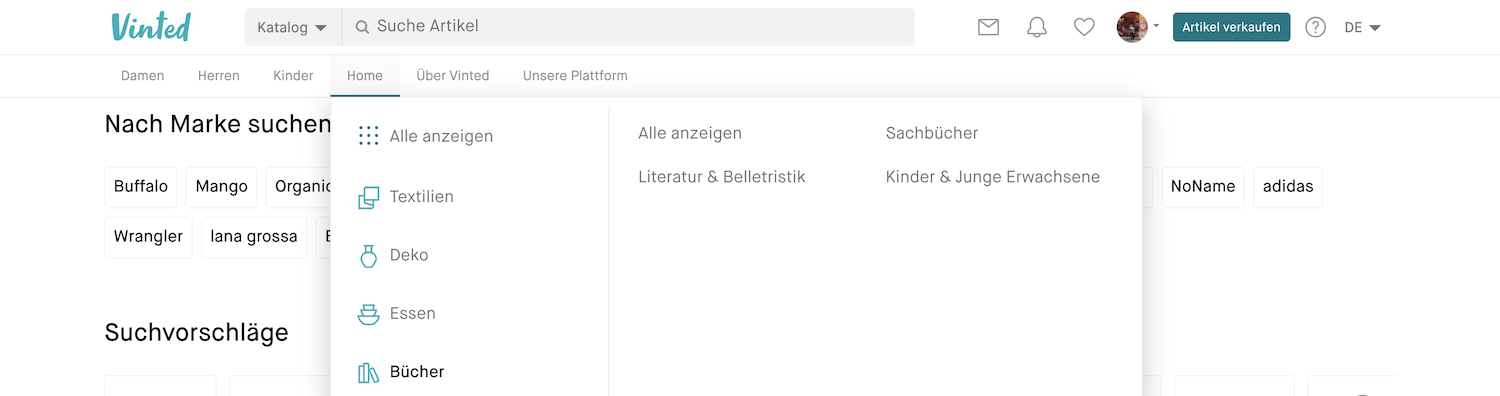The width and height of the screenshot is (1500, 396).
Task: Click the Artikel verkaufen button
Action: click(x=1231, y=27)
